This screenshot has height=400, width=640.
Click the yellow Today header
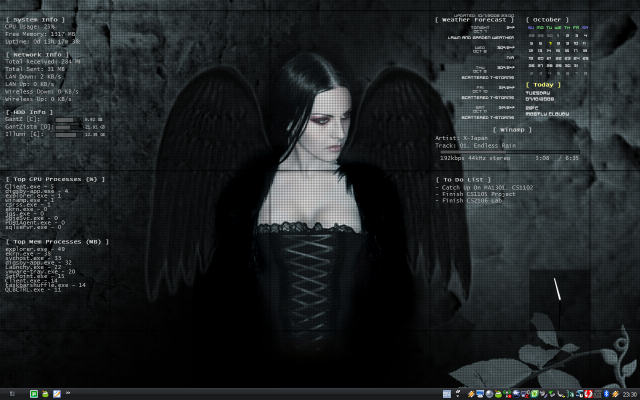(543, 85)
